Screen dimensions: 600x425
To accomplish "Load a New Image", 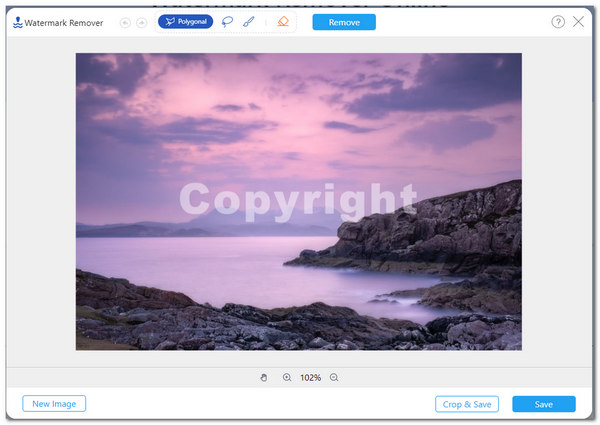I will pyautogui.click(x=54, y=404).
